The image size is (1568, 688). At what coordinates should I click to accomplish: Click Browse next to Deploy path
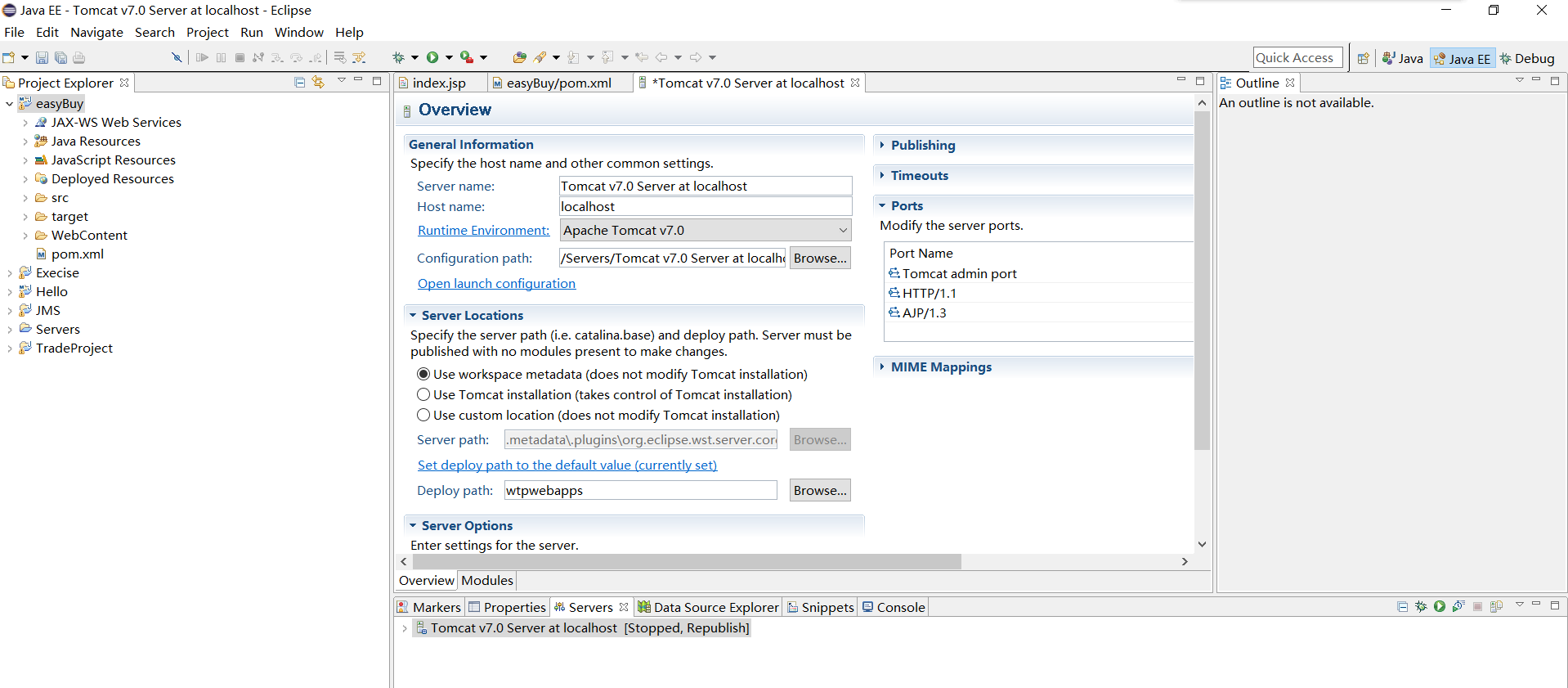pos(820,490)
